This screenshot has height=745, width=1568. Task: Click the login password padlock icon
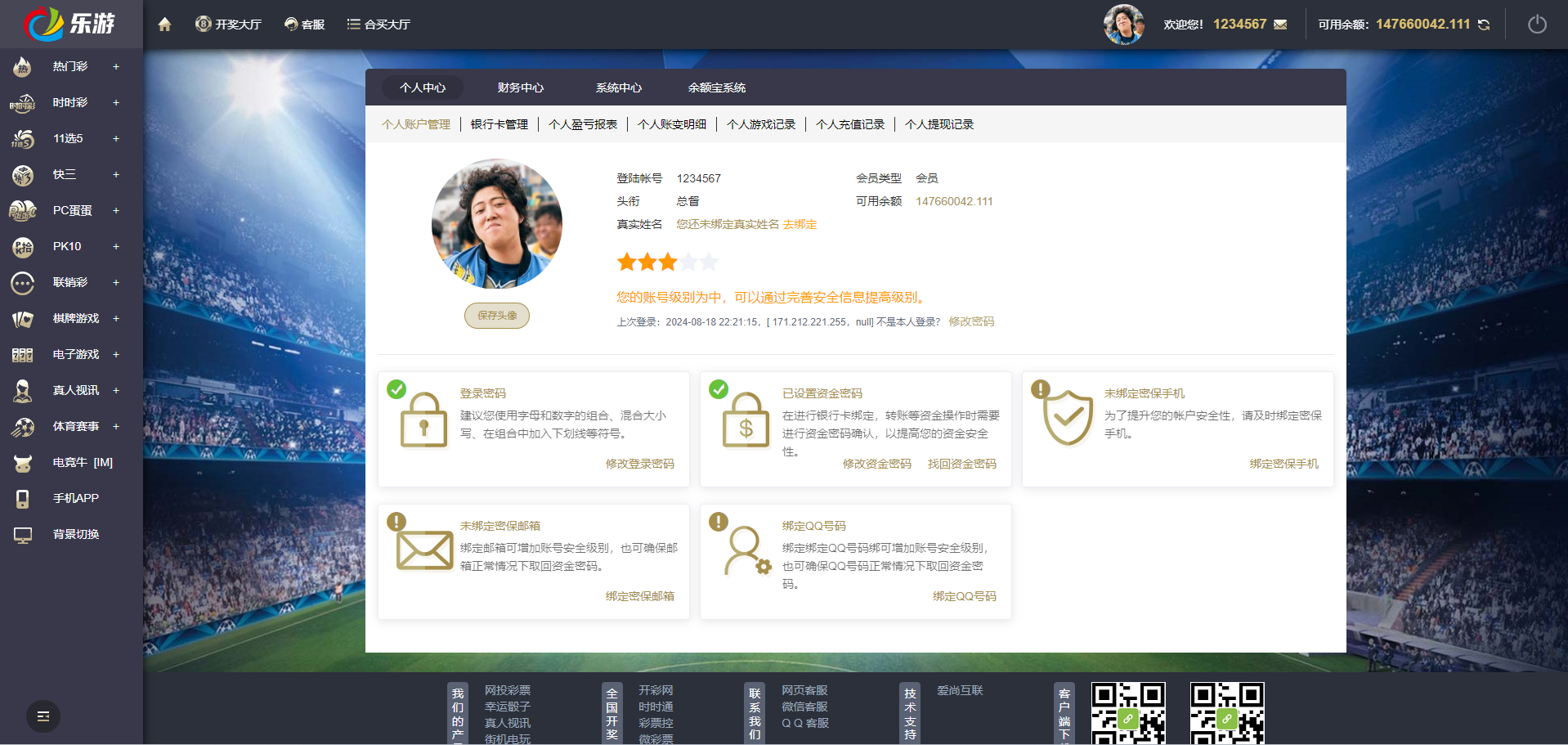[x=423, y=420]
